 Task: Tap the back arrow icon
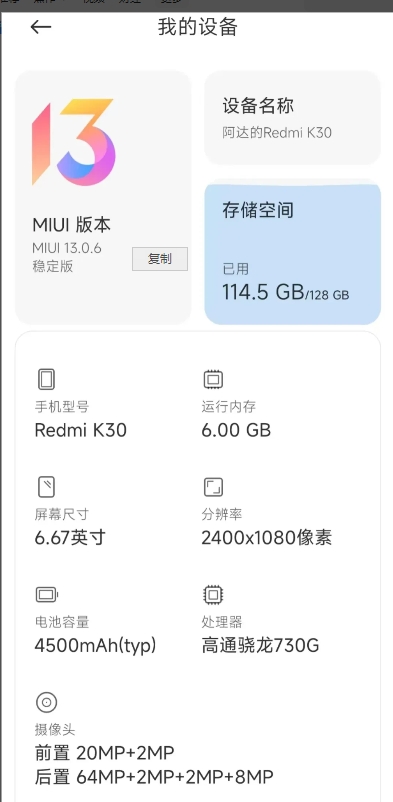pos(41,27)
